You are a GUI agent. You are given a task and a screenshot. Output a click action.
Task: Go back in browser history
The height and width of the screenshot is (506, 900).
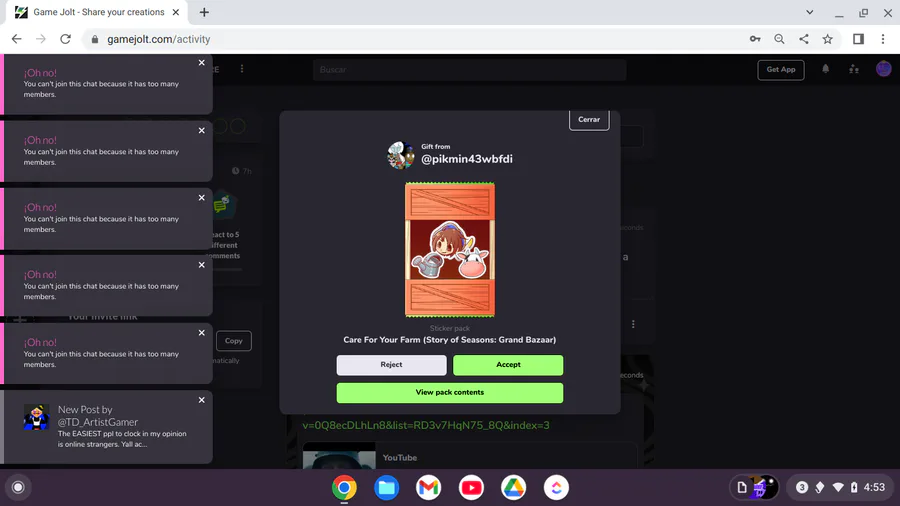(16, 39)
